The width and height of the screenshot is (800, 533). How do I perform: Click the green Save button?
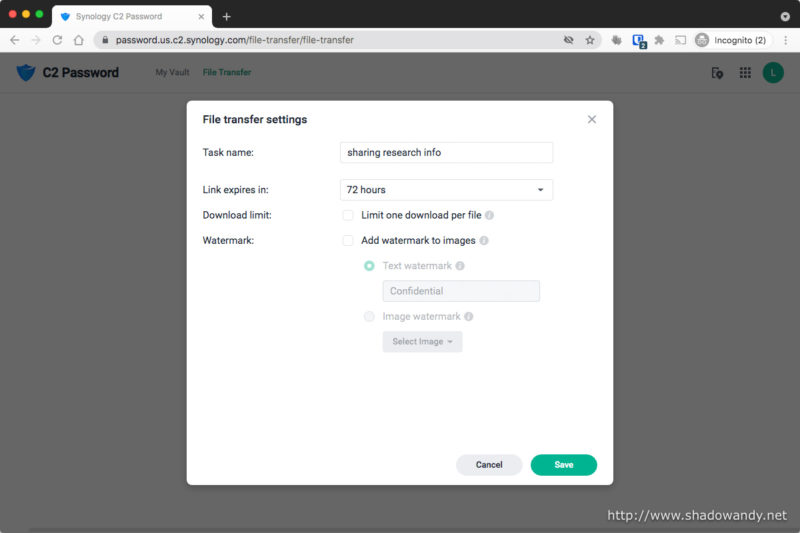[x=563, y=465]
